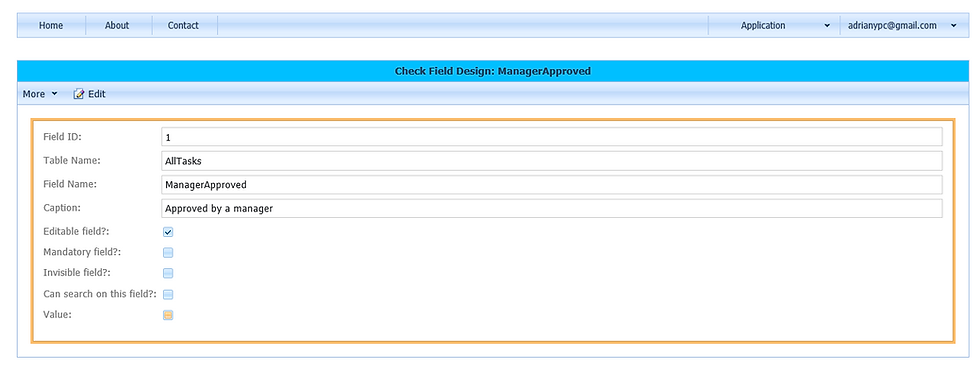Click the Field ID input box

click(551, 137)
